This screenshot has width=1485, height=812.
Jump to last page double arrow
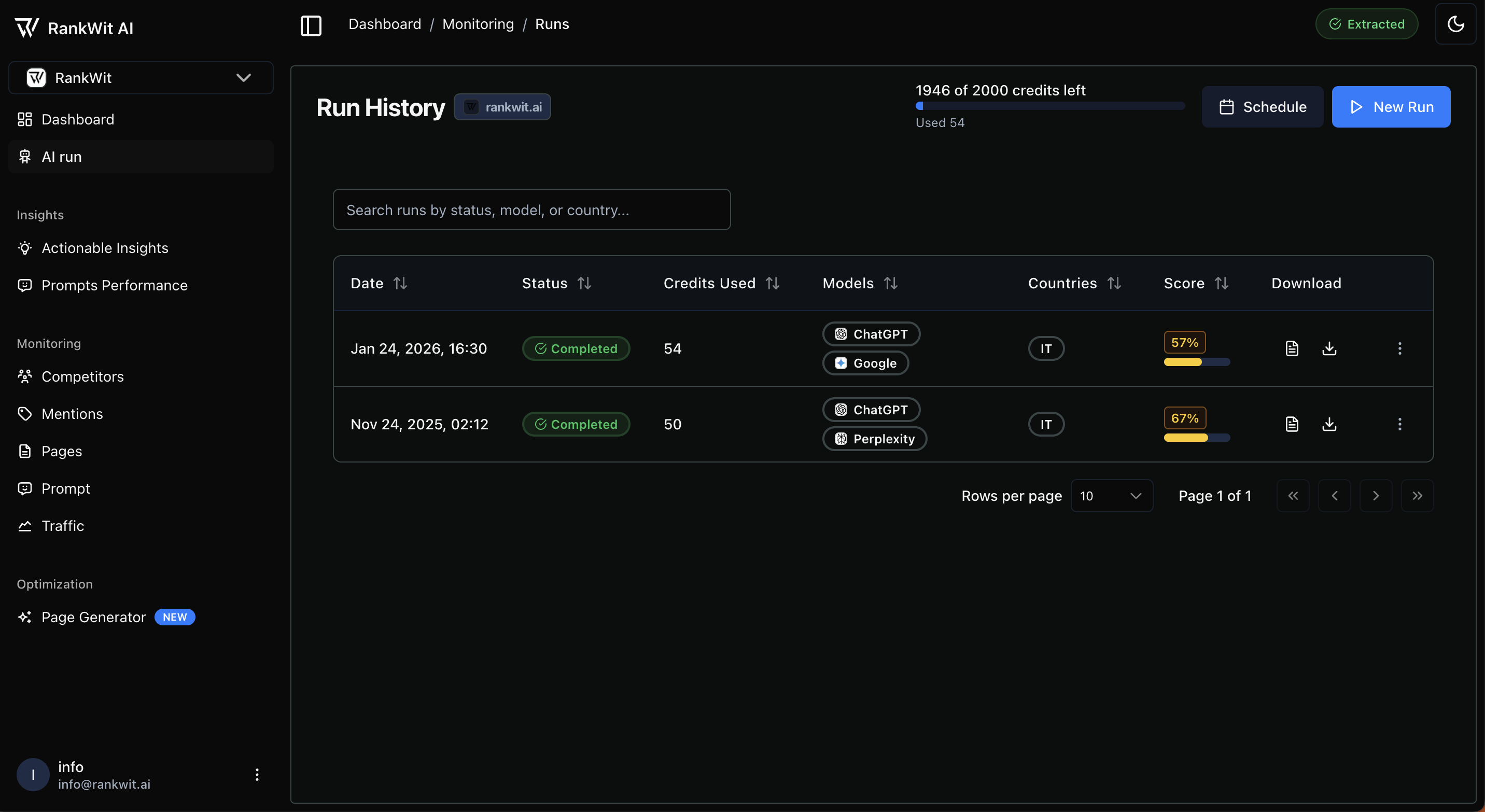pos(1417,496)
